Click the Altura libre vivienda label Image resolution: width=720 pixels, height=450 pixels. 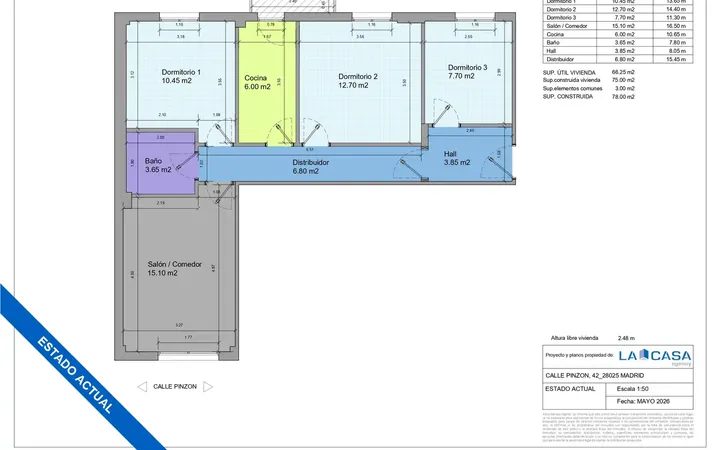[574, 338]
